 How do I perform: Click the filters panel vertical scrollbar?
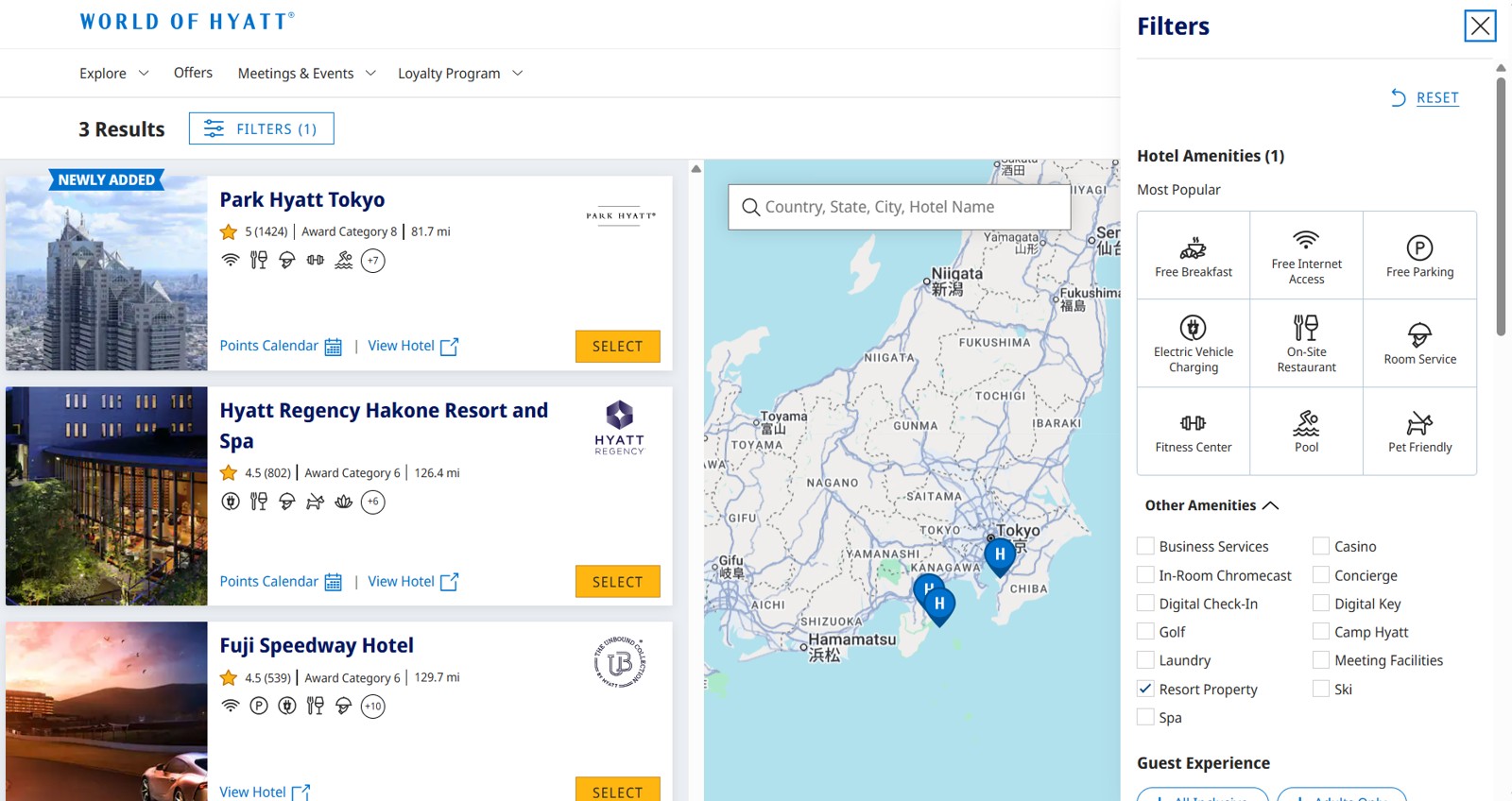pyautogui.click(x=1501, y=206)
